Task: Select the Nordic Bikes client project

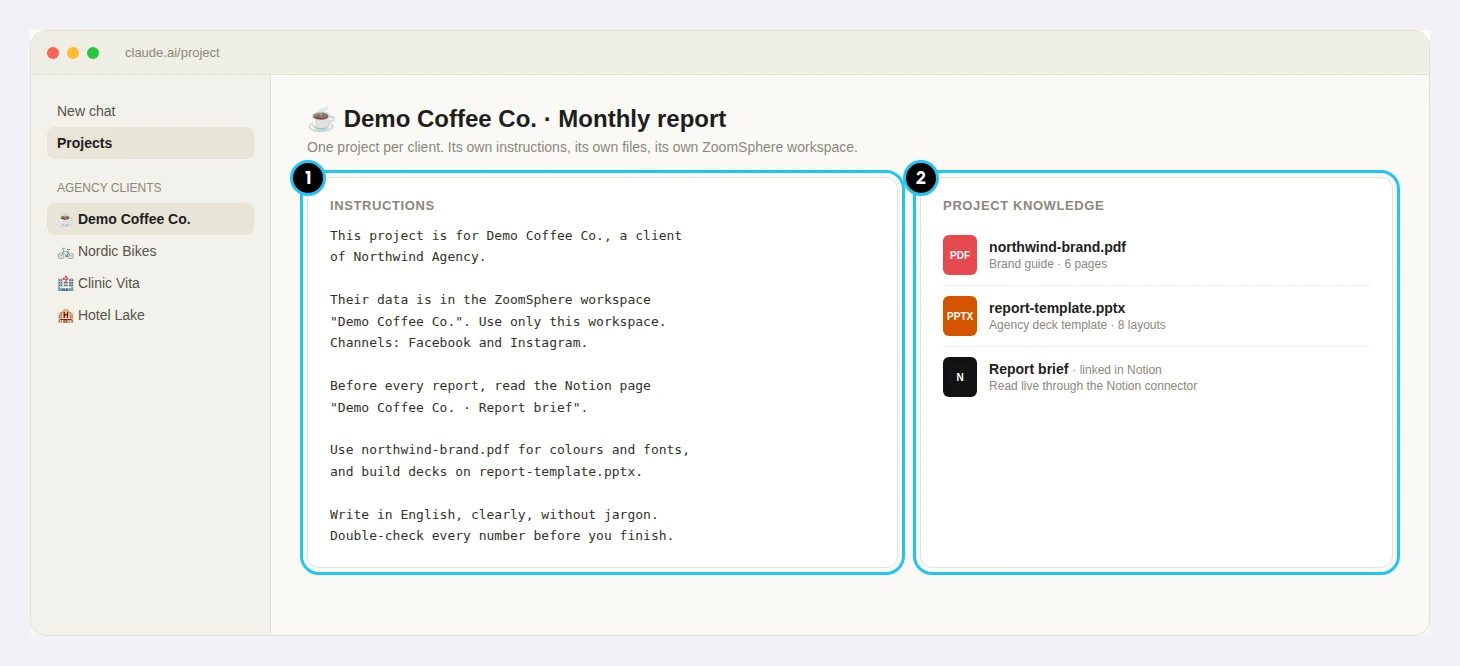Action: (150, 251)
